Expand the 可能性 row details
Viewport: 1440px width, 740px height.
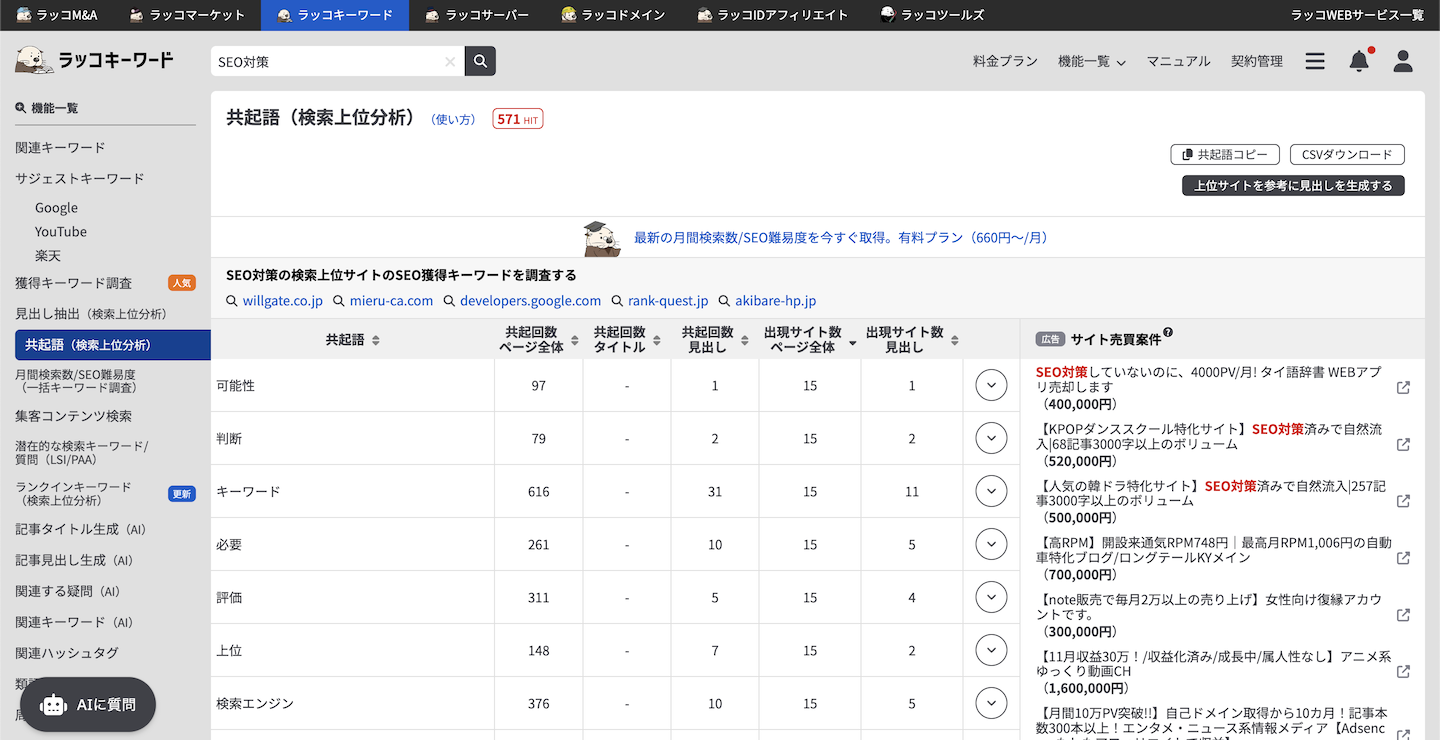coord(991,385)
